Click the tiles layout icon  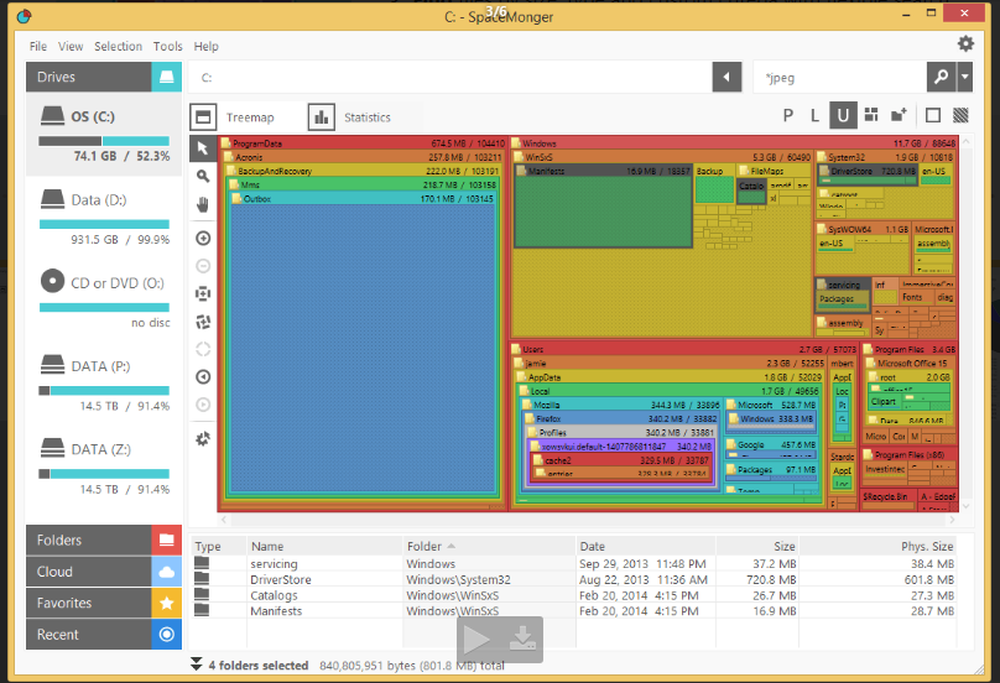871,115
